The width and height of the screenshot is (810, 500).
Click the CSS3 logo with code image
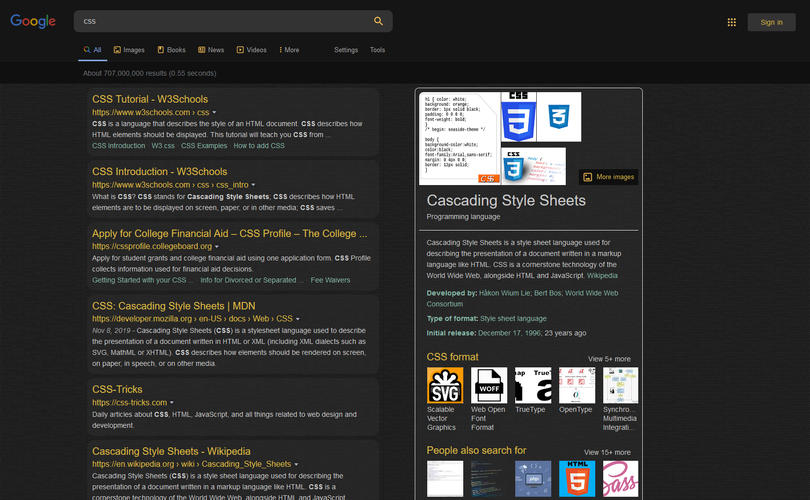(x=533, y=166)
